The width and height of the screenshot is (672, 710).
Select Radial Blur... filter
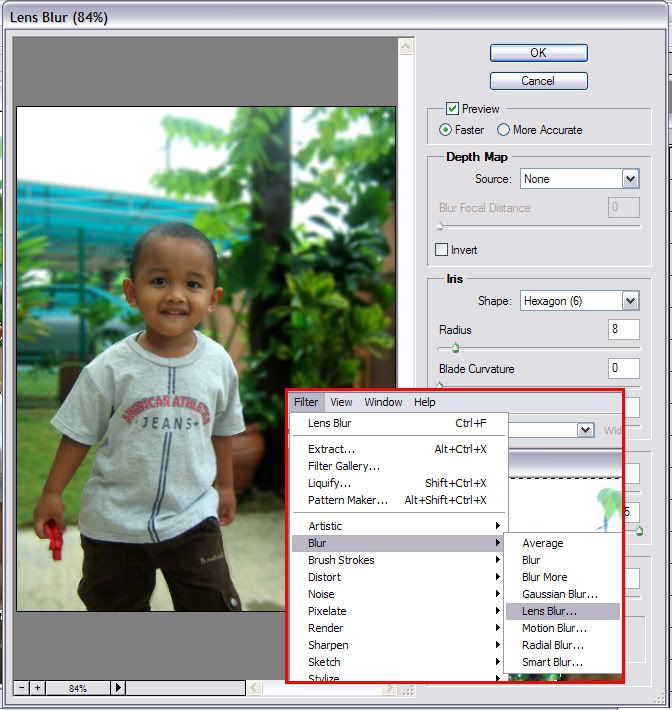pos(563,645)
